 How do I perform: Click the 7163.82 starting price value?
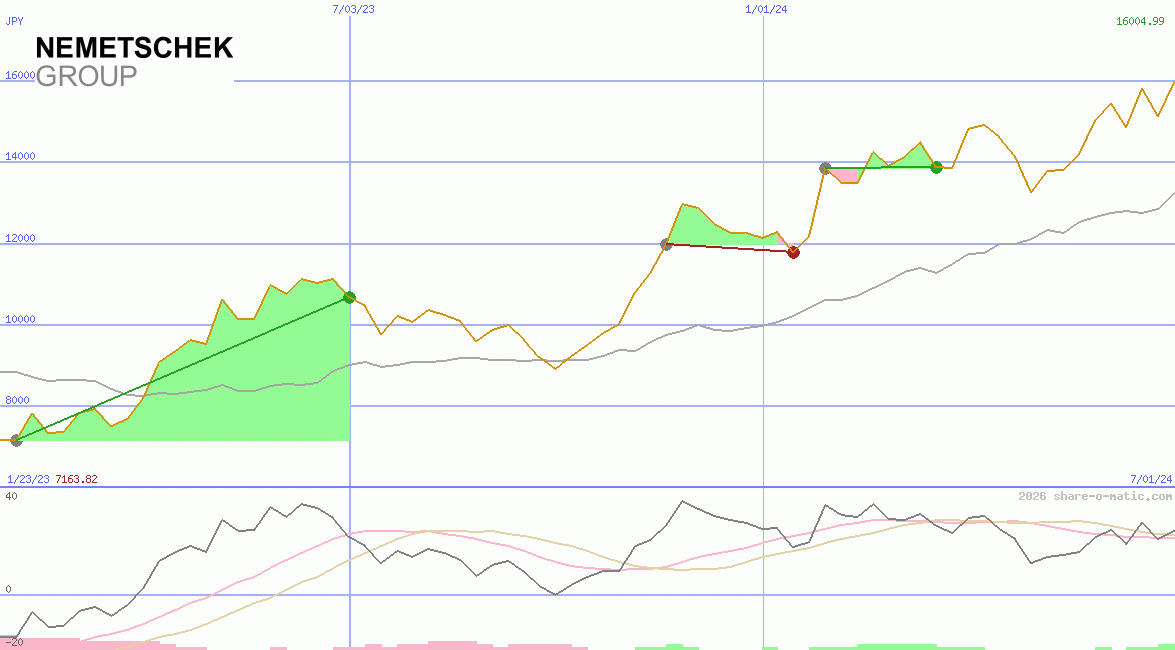[x=77, y=479]
